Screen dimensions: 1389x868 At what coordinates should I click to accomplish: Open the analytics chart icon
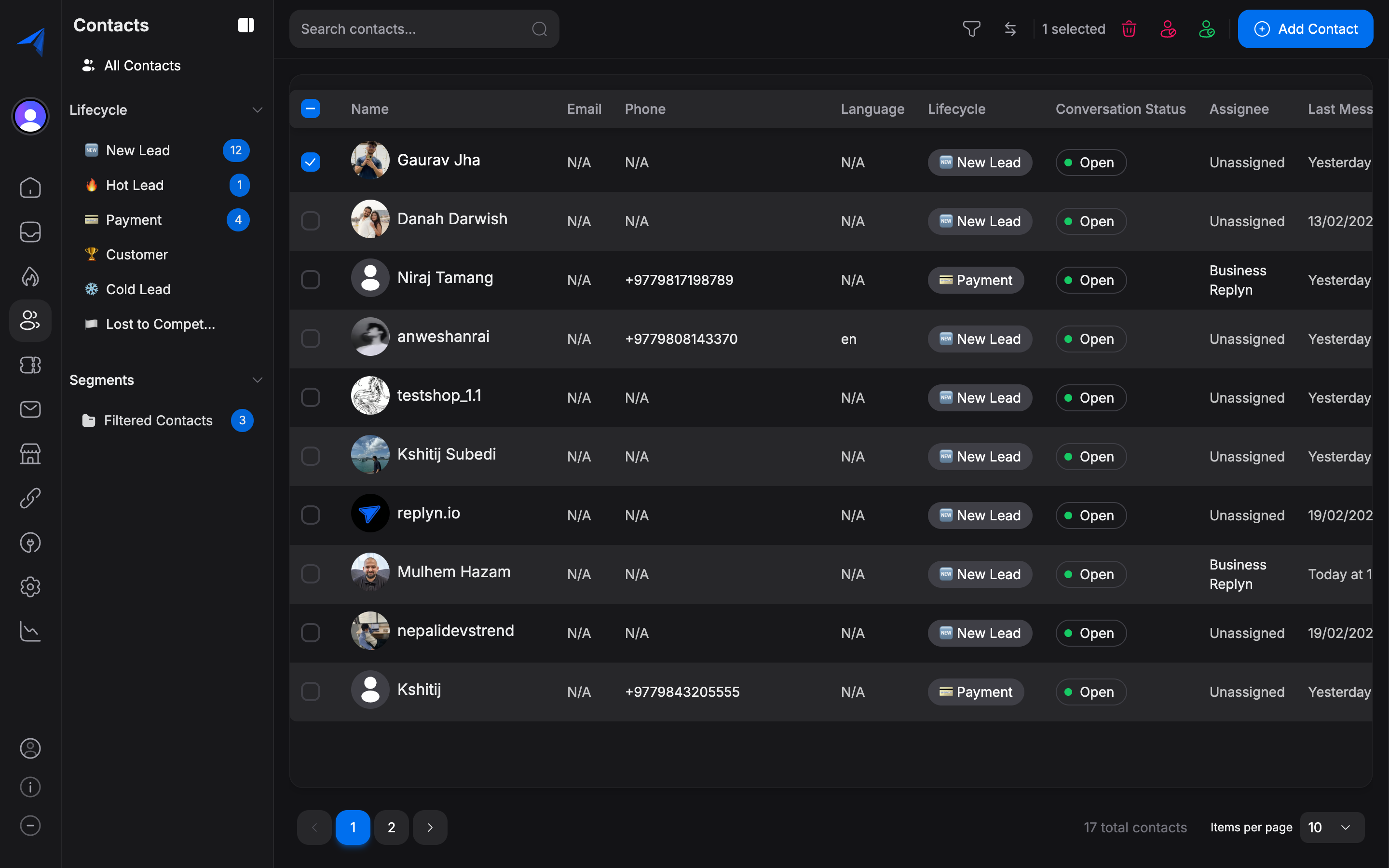(30, 631)
